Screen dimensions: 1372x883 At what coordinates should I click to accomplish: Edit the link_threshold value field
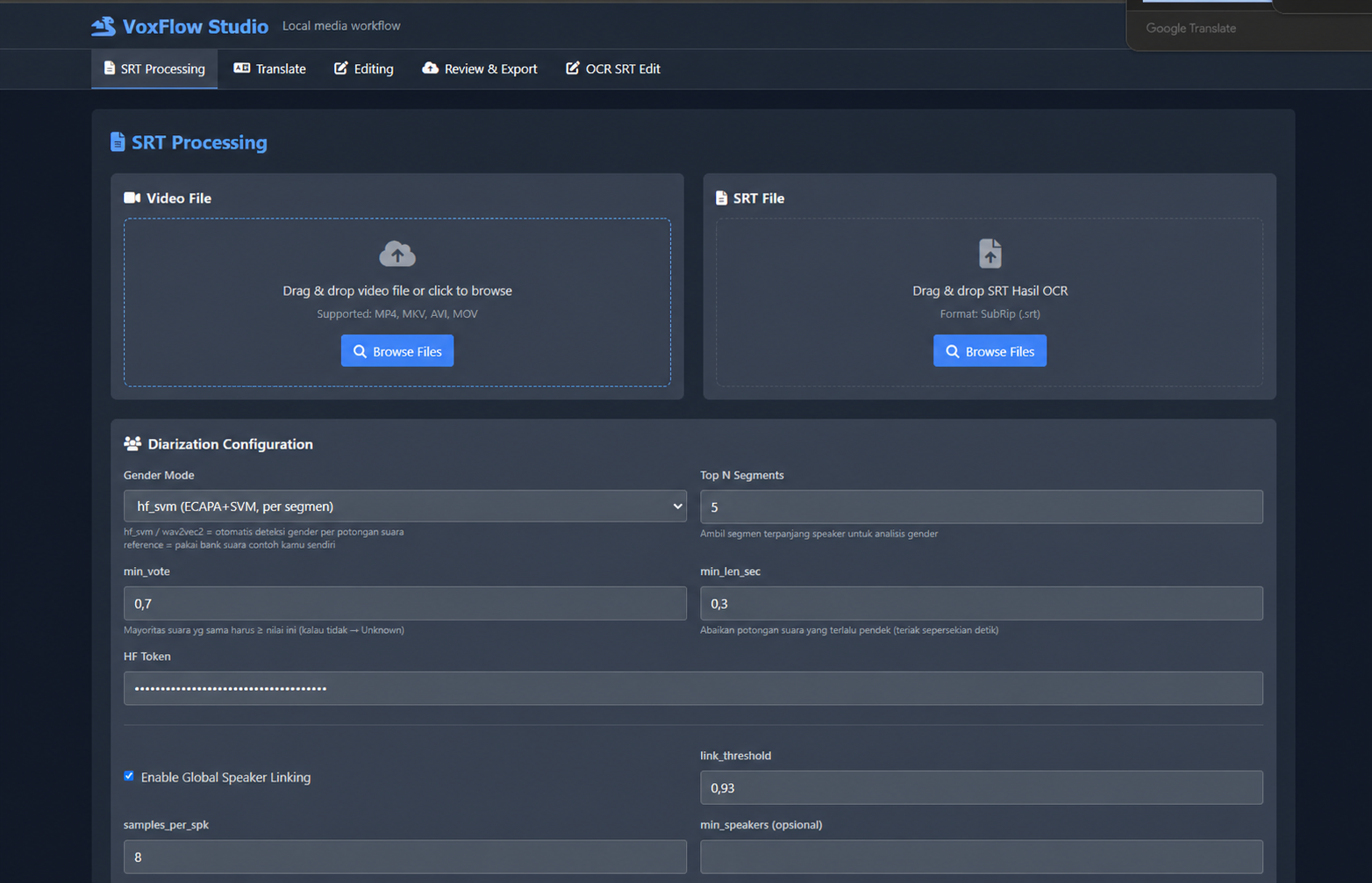[982, 787]
